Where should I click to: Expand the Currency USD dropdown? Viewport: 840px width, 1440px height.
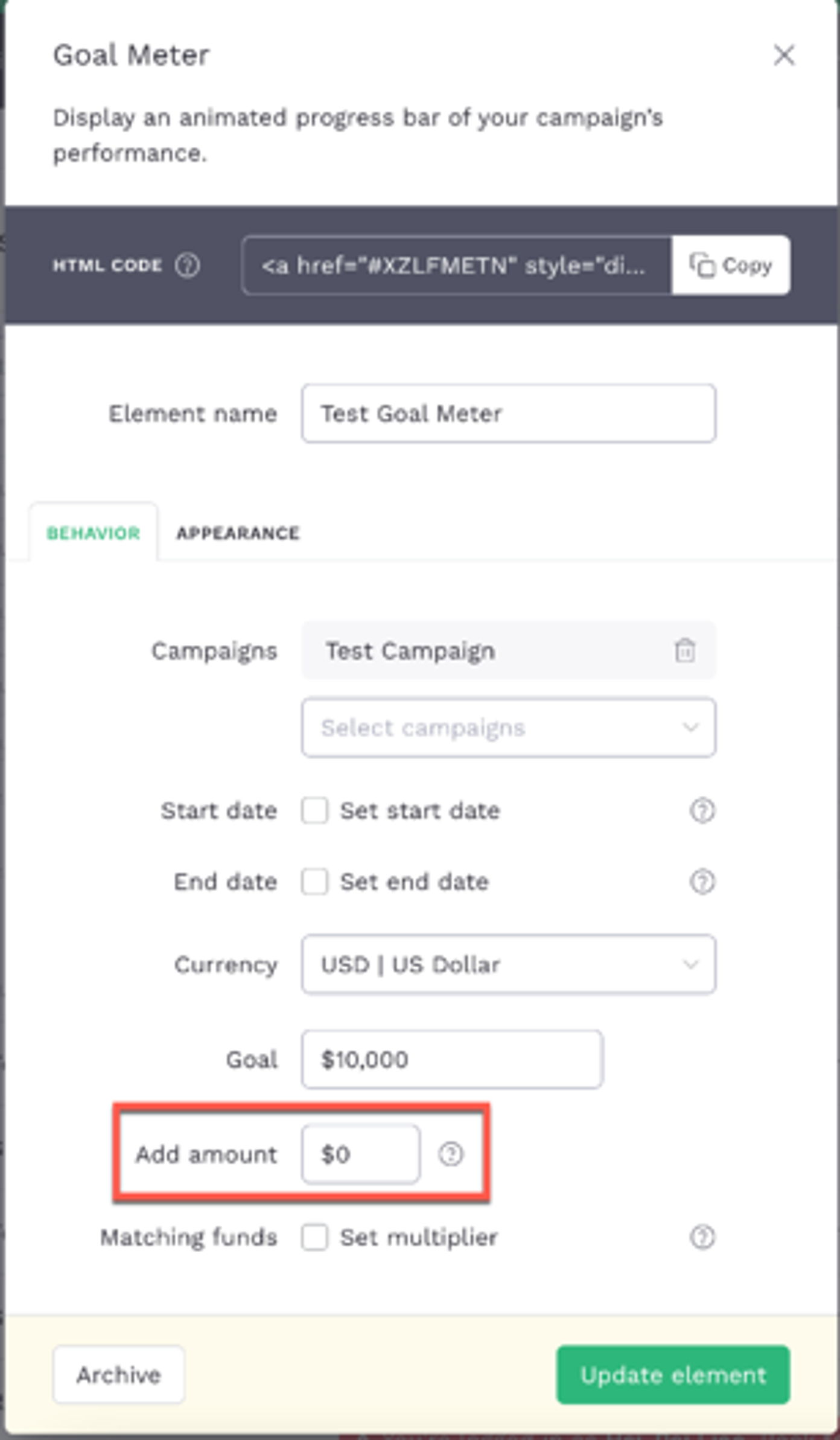click(509, 964)
